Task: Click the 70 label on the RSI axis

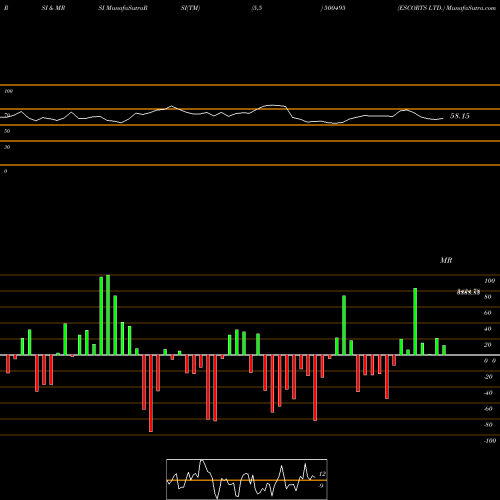Action: point(7,115)
